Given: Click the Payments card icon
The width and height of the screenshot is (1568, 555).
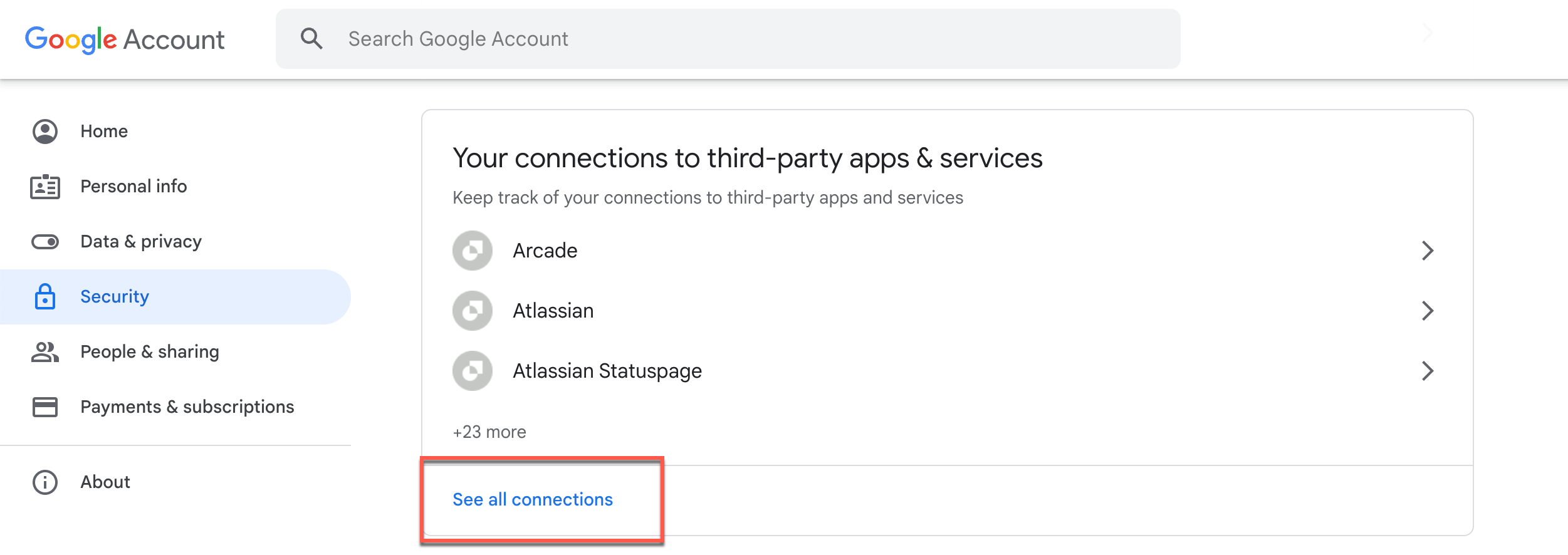Looking at the screenshot, I should click(45, 407).
